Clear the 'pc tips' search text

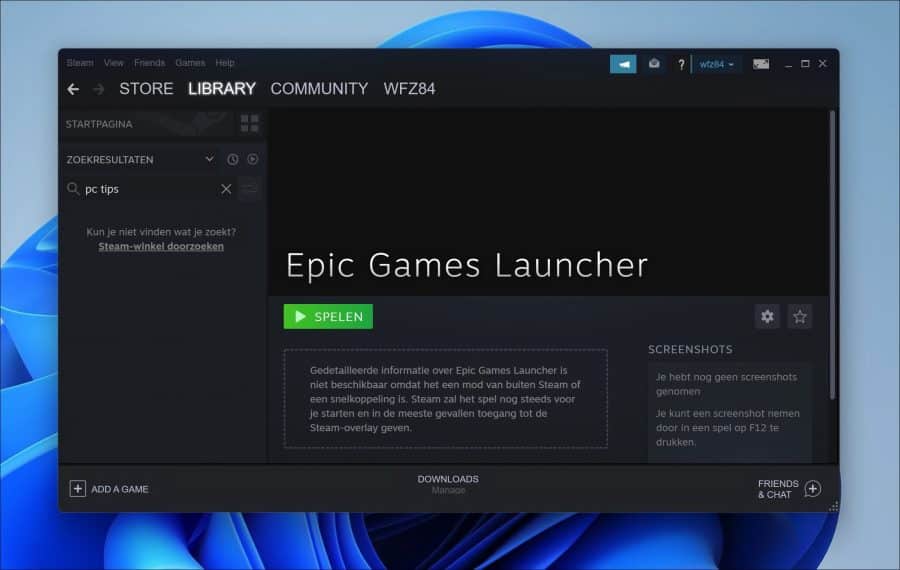226,189
